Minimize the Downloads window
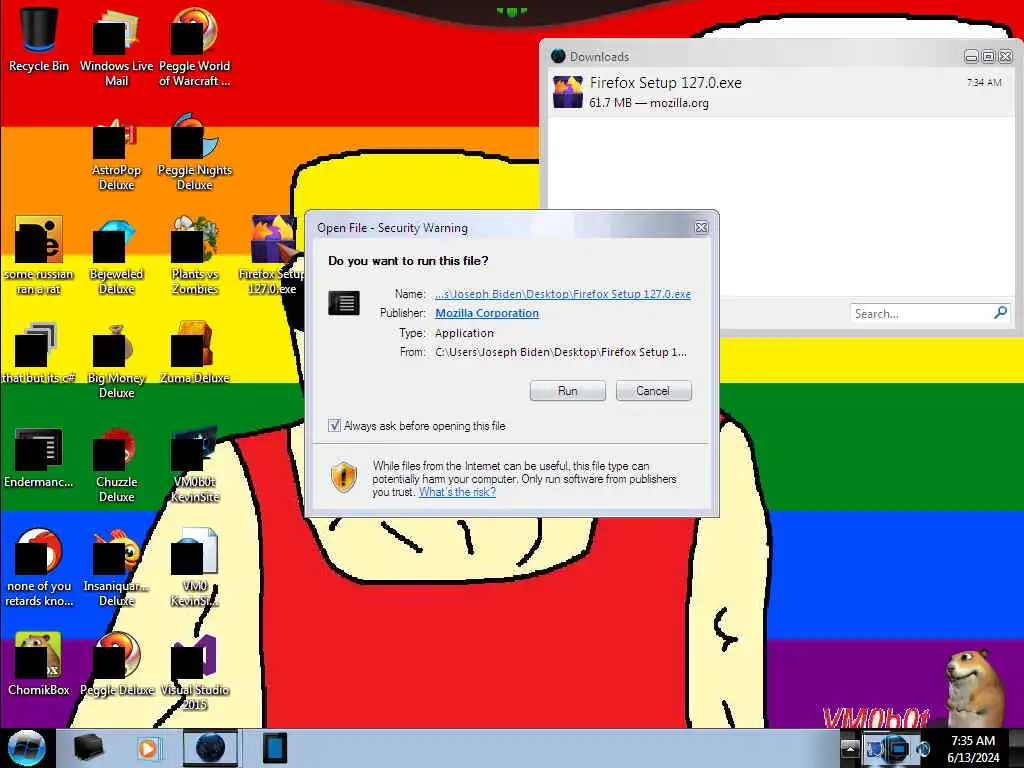The height and width of the screenshot is (768, 1024). 971,57
